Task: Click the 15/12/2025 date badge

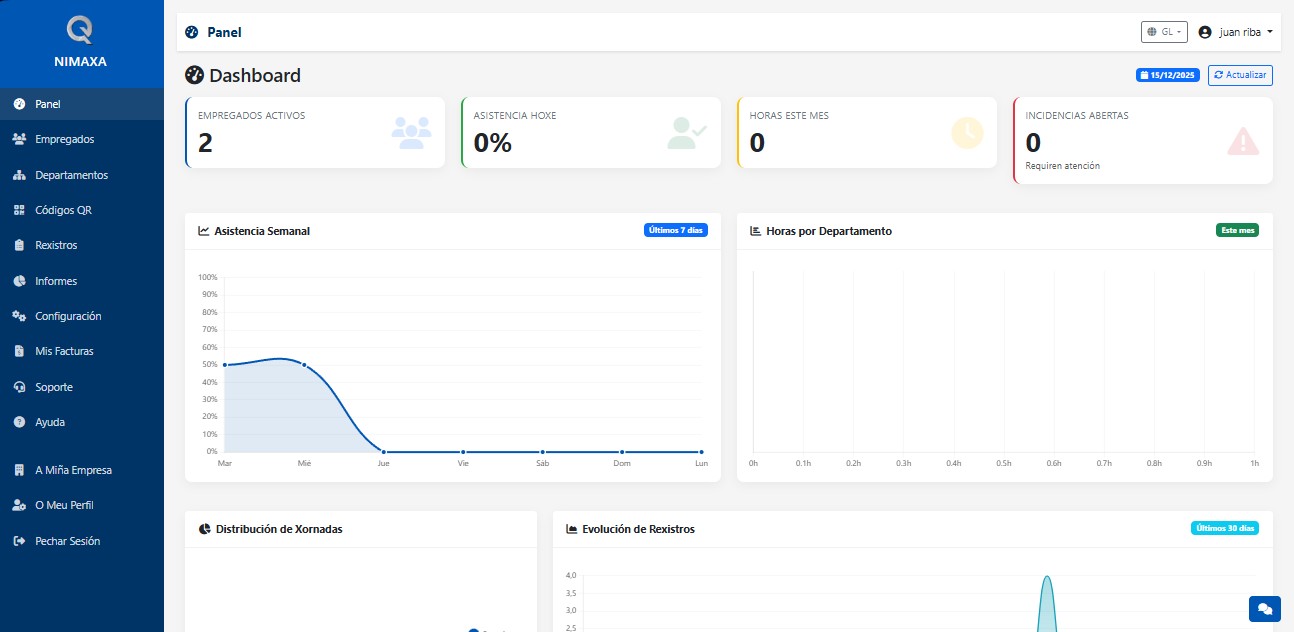Action: [x=1166, y=75]
